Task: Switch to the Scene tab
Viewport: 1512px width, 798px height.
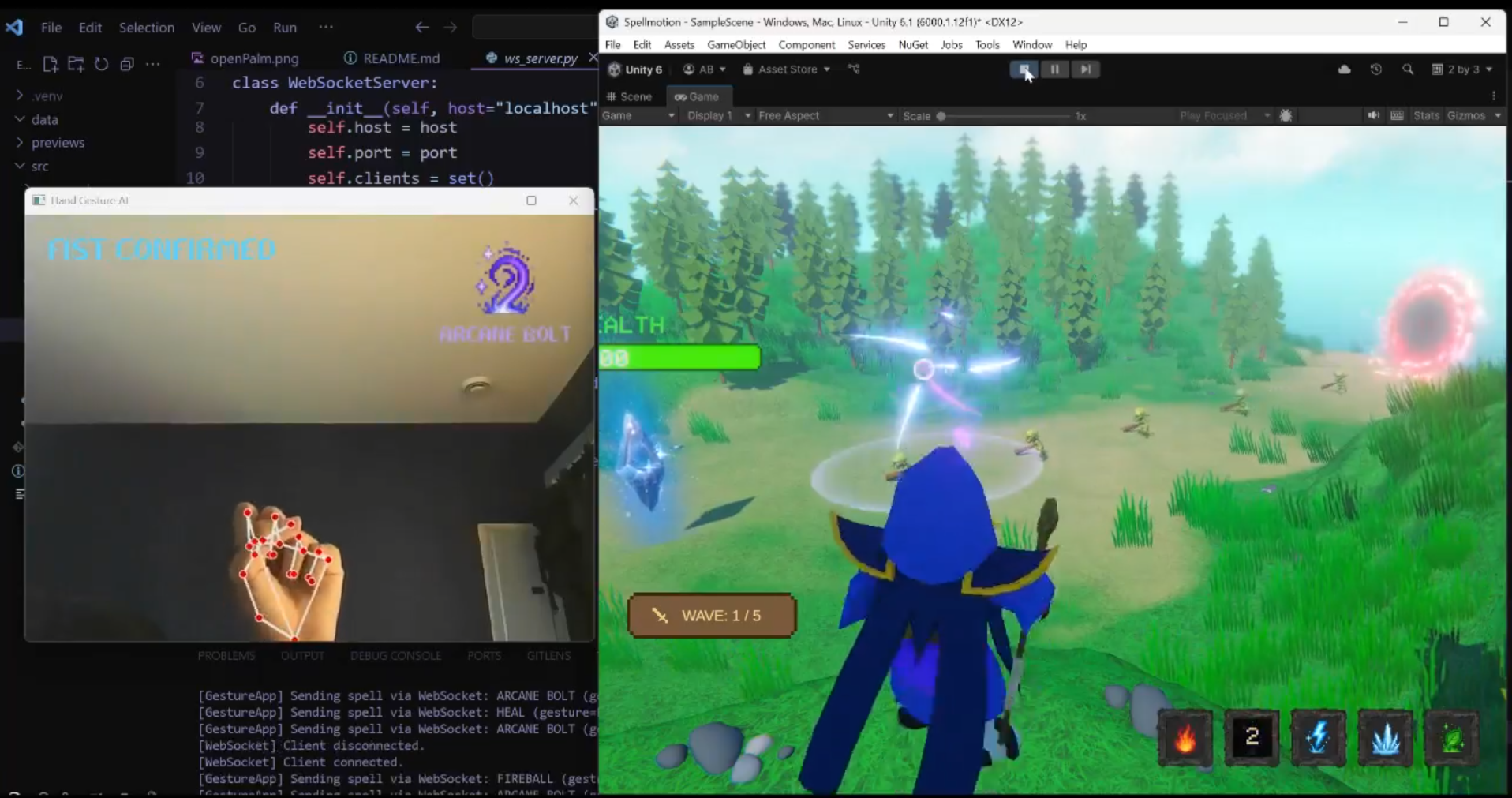Action: point(630,96)
